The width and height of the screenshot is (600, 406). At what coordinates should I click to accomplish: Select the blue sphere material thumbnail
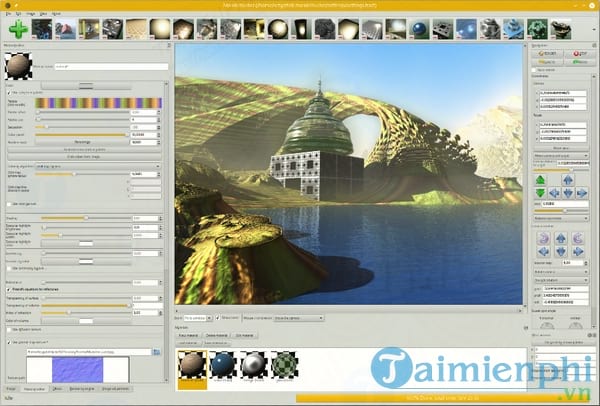224,362
